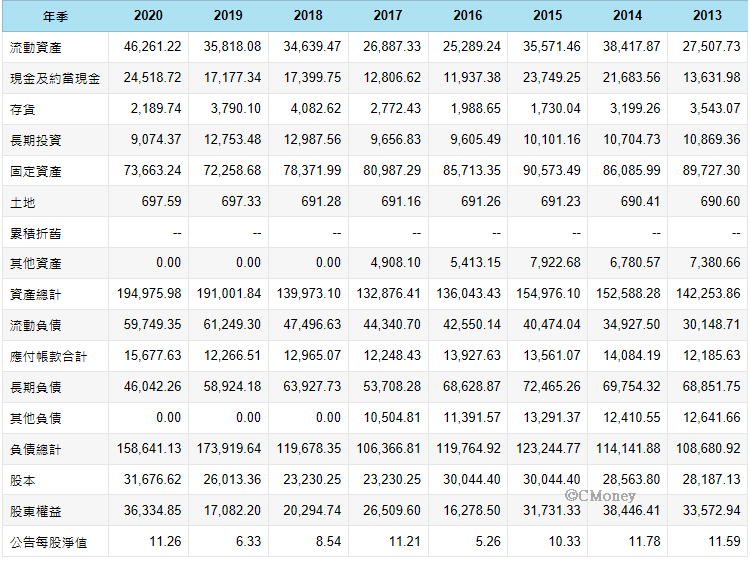Click the 2019 column header

click(x=228, y=15)
